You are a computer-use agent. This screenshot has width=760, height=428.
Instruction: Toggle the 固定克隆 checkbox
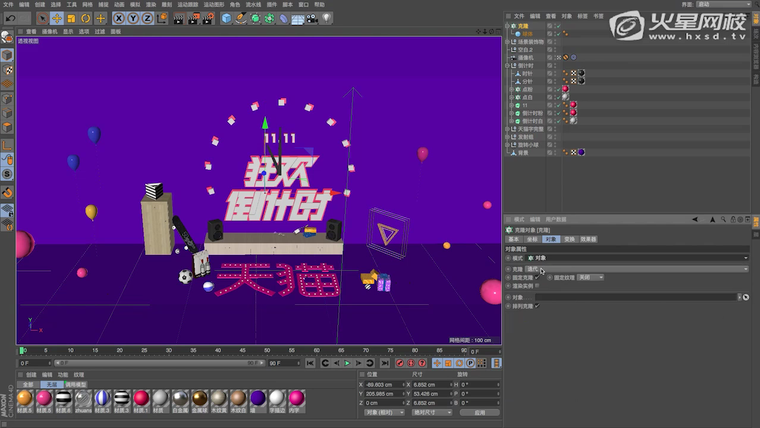[x=537, y=277]
